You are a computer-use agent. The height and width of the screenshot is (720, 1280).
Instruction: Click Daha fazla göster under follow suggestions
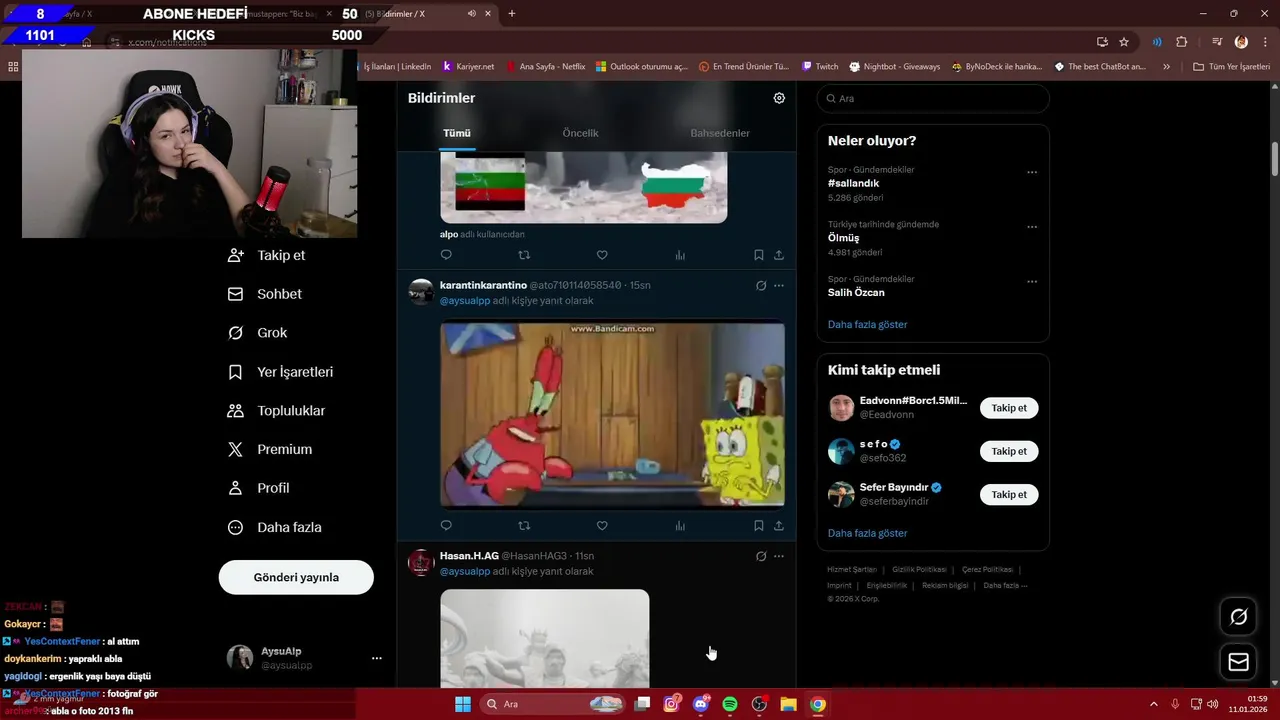tap(868, 533)
